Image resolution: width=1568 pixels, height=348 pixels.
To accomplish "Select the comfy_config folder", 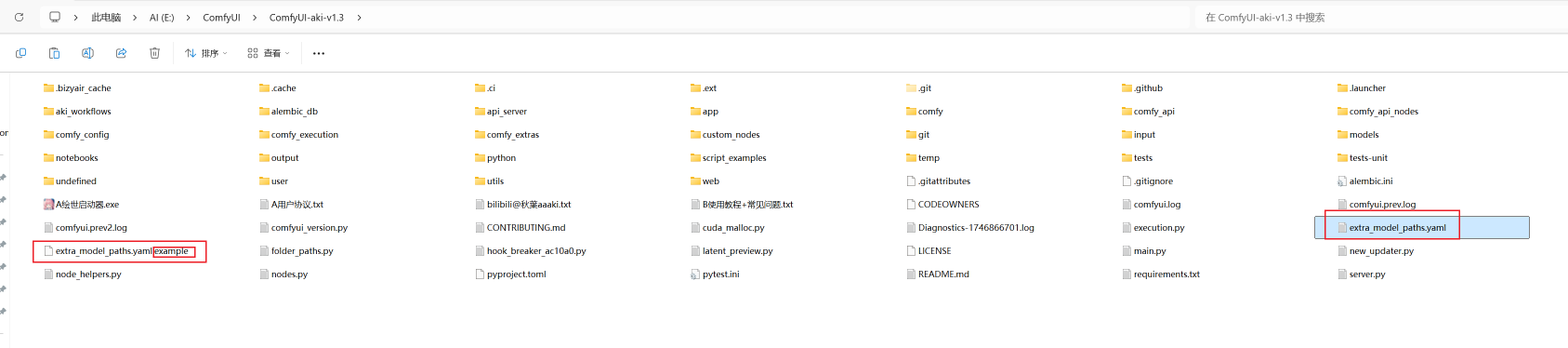I will pos(76,134).
